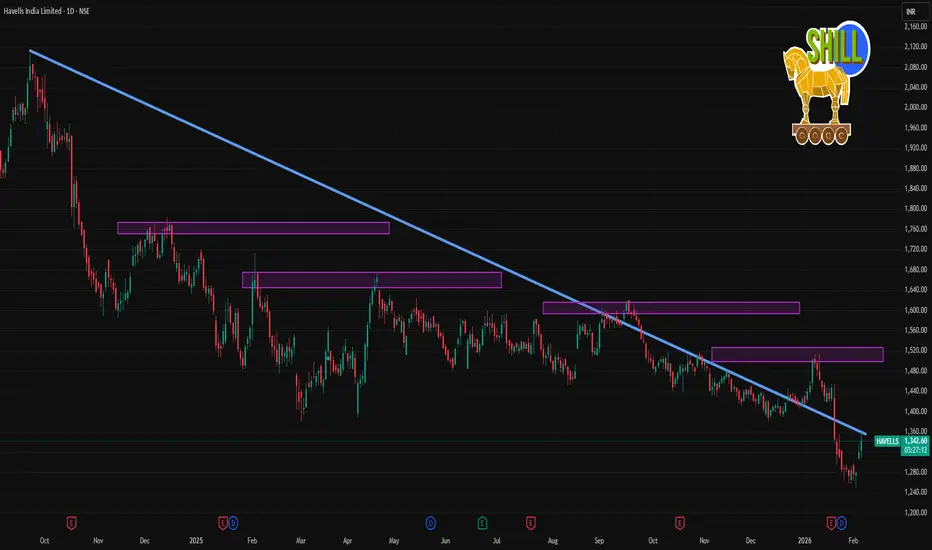932x550 pixels.
Task: Open the red E earnings marker above the 2025 label
Action: click(223, 523)
